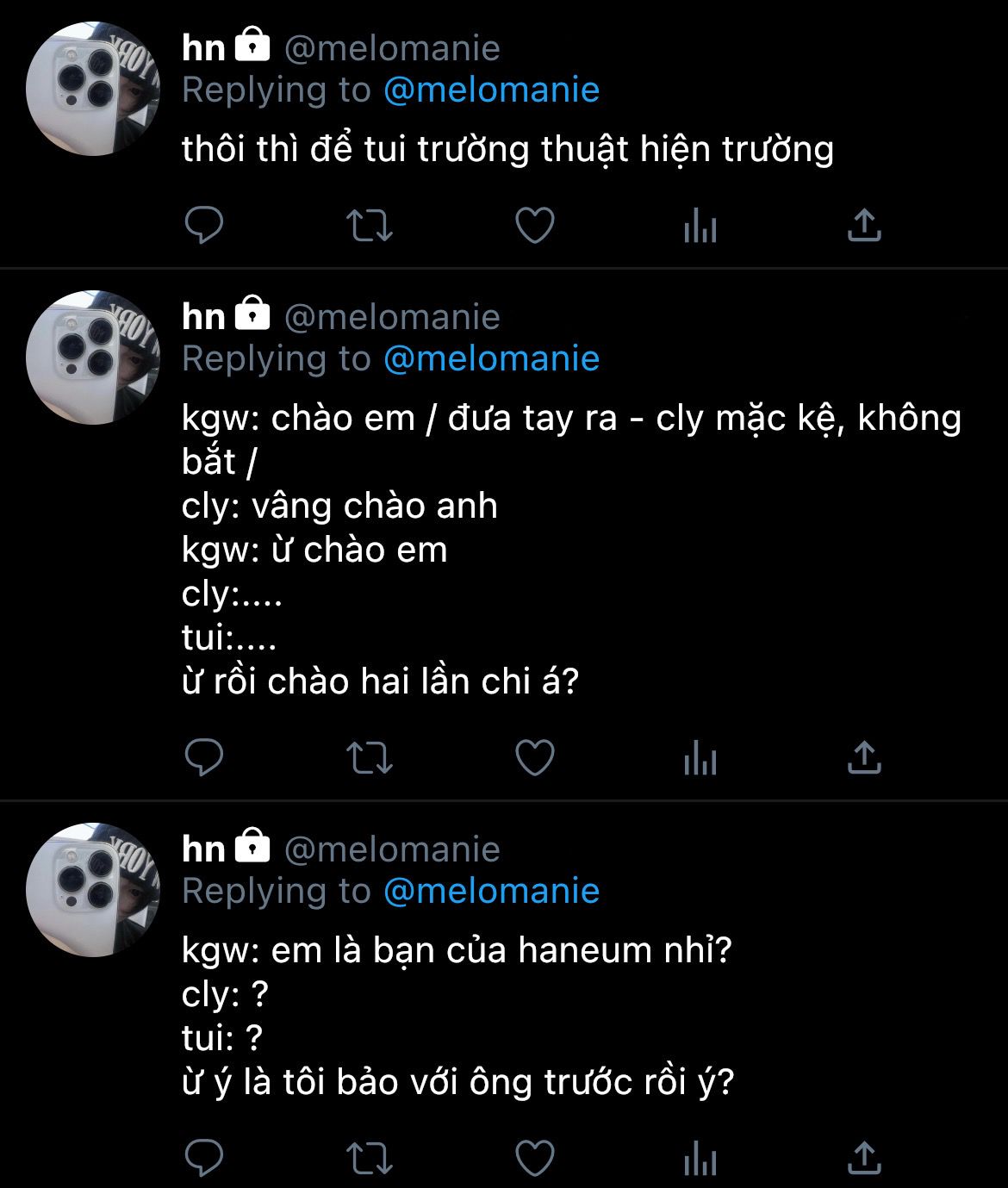This screenshot has height=1188, width=1008.
Task: Share the 'chào hai lần chi á' tweet
Action: pyautogui.click(x=864, y=757)
